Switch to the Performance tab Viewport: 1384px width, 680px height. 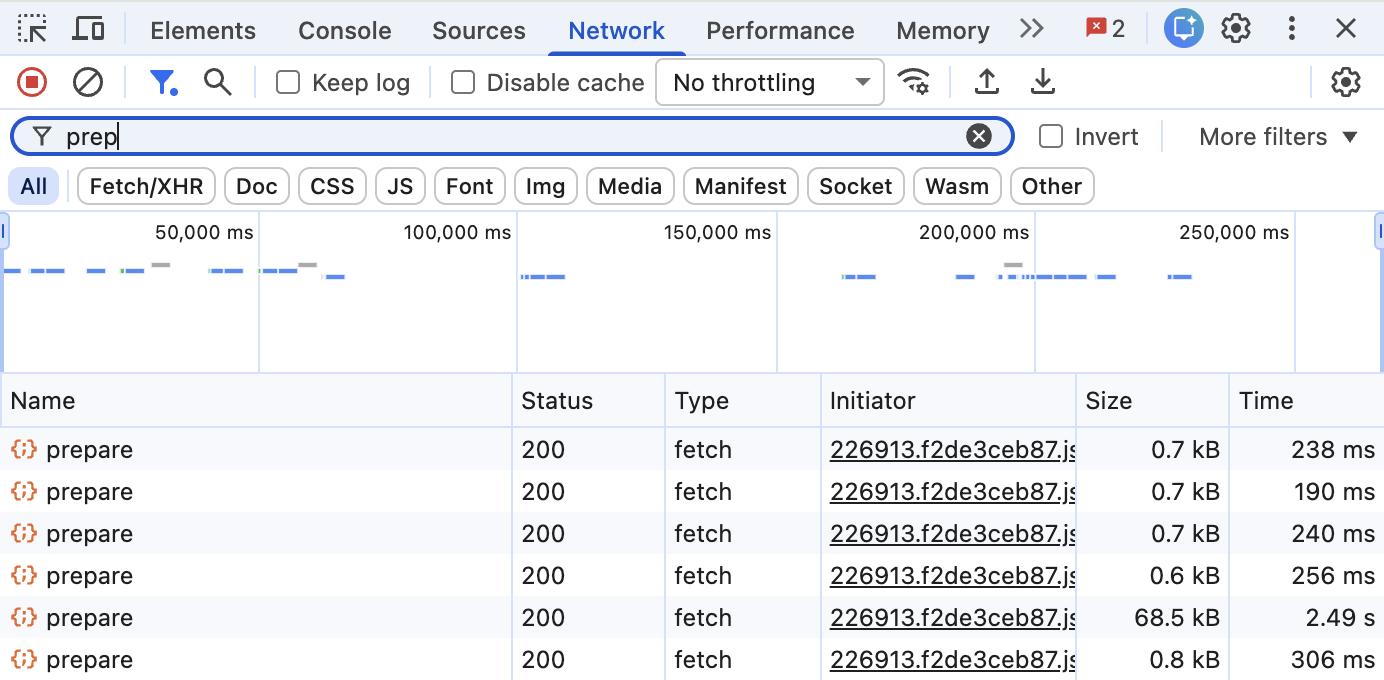click(x=780, y=31)
